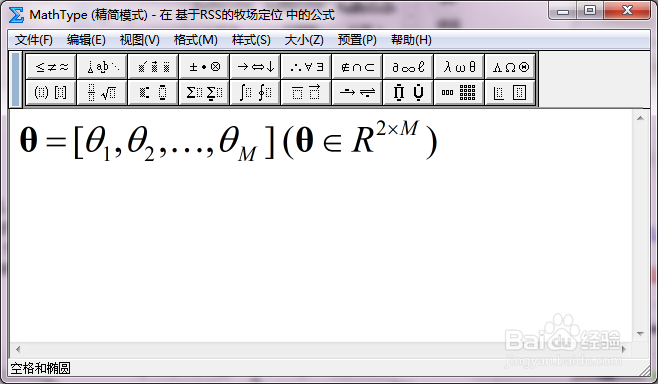
Task: Open the 样式(S) menu
Action: [251, 40]
